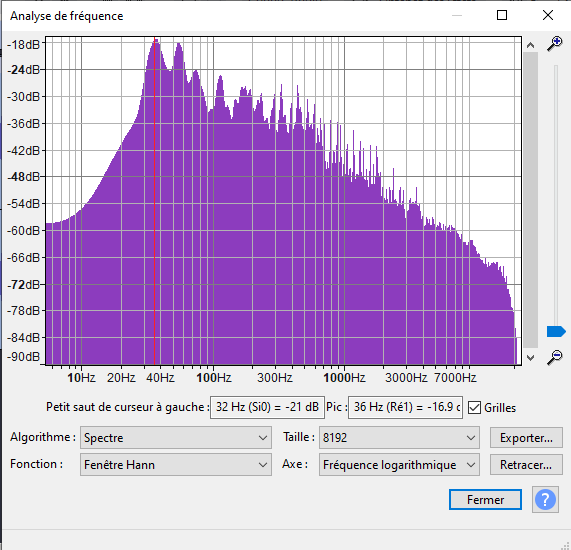Open the Axe dropdown Fréquence logarithmique
571x550 pixels.
coord(399,464)
